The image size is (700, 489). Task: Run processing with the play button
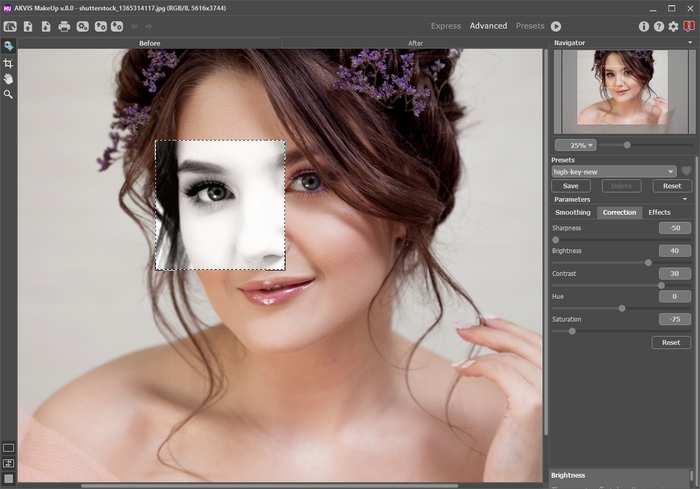tap(556, 26)
